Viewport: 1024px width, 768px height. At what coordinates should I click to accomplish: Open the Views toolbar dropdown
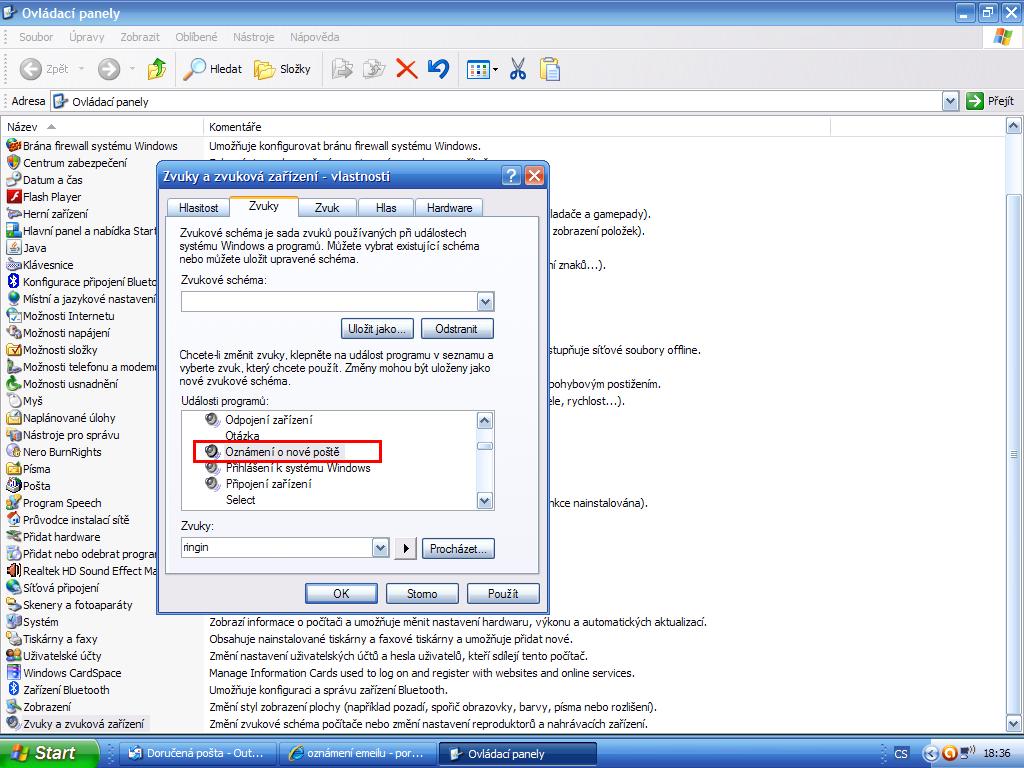coord(483,69)
